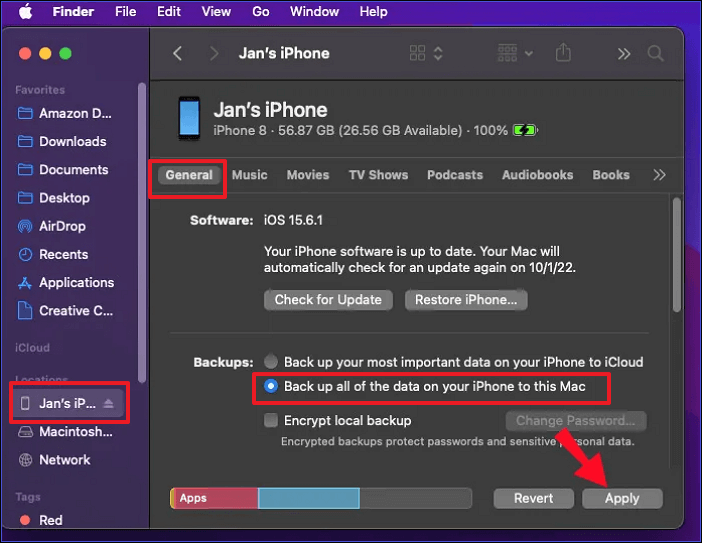Image resolution: width=702 pixels, height=543 pixels.
Task: Switch to the Books tab
Action: click(611, 175)
